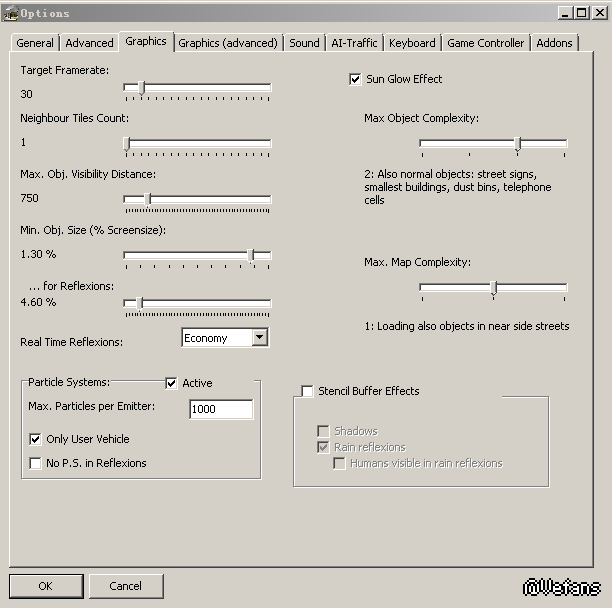The image size is (612, 608).
Task: Click the text about loading objects in near side streets
Action: [467, 326]
